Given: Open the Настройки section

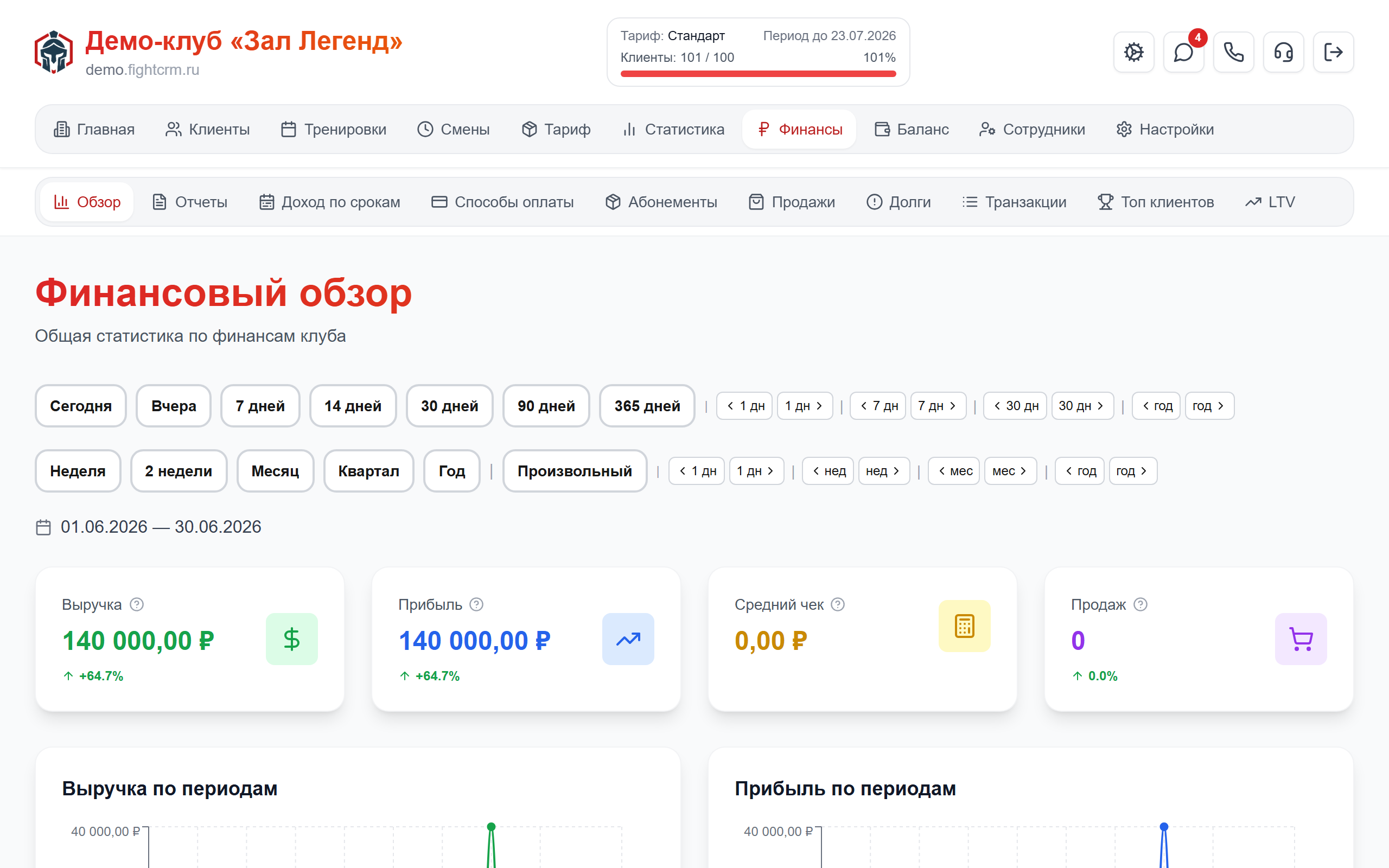Looking at the screenshot, I should [1164, 129].
